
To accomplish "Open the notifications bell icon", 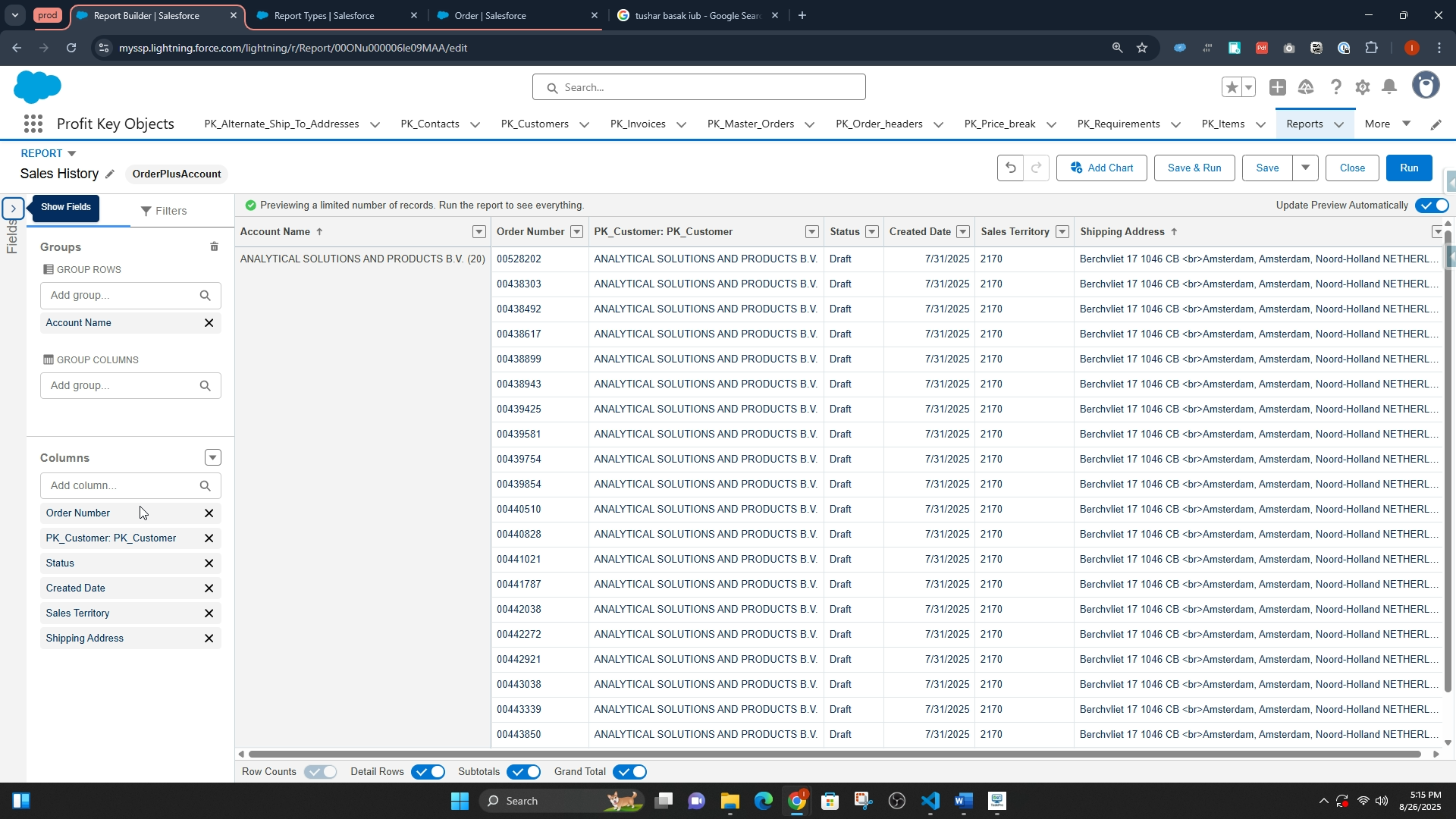I will 1389,87.
